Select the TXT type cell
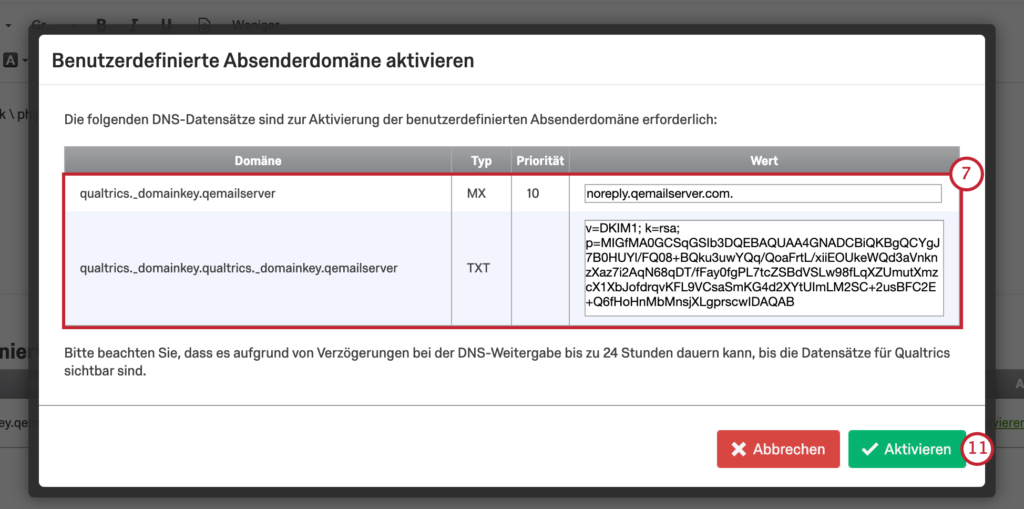The image size is (1024, 509). pyautogui.click(x=481, y=268)
